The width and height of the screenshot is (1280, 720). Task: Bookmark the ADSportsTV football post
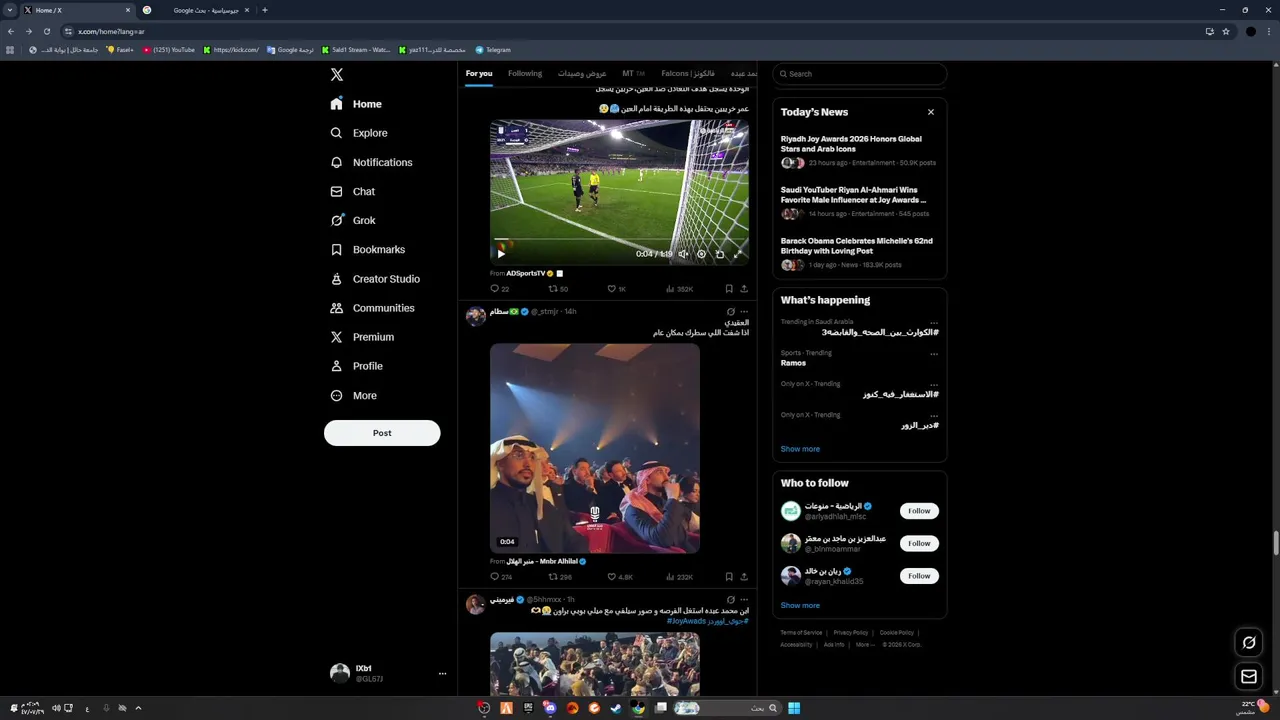tap(729, 289)
